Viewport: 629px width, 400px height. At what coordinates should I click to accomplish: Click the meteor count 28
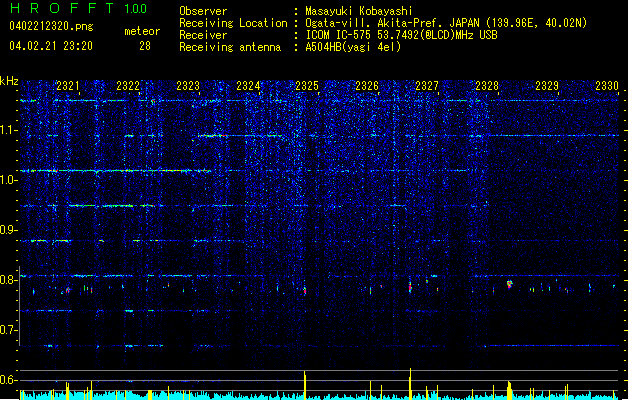pyautogui.click(x=145, y=46)
